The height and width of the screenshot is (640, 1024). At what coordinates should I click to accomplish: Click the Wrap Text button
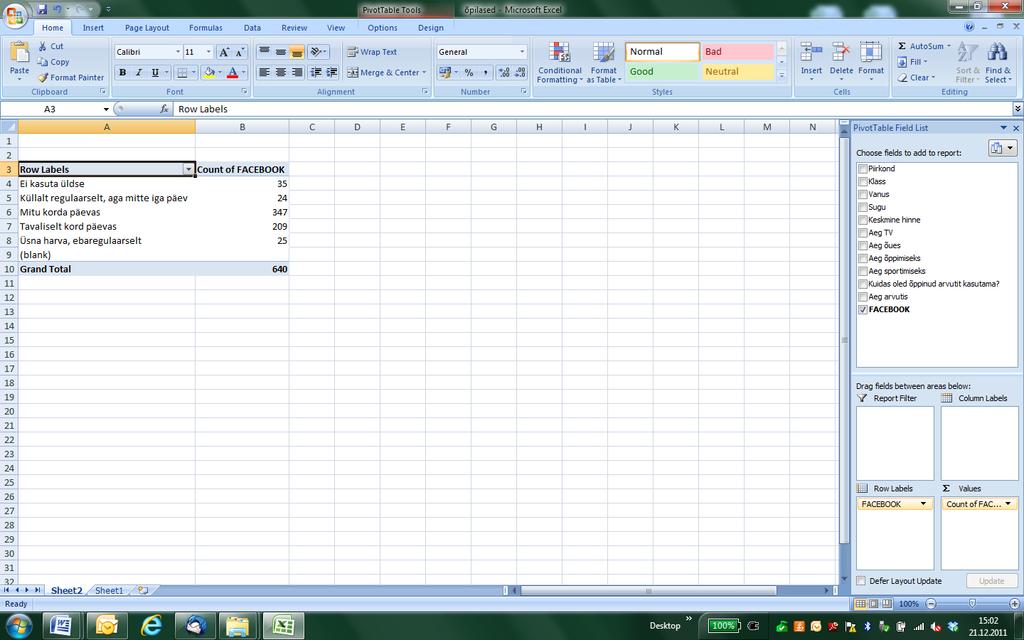click(372, 52)
